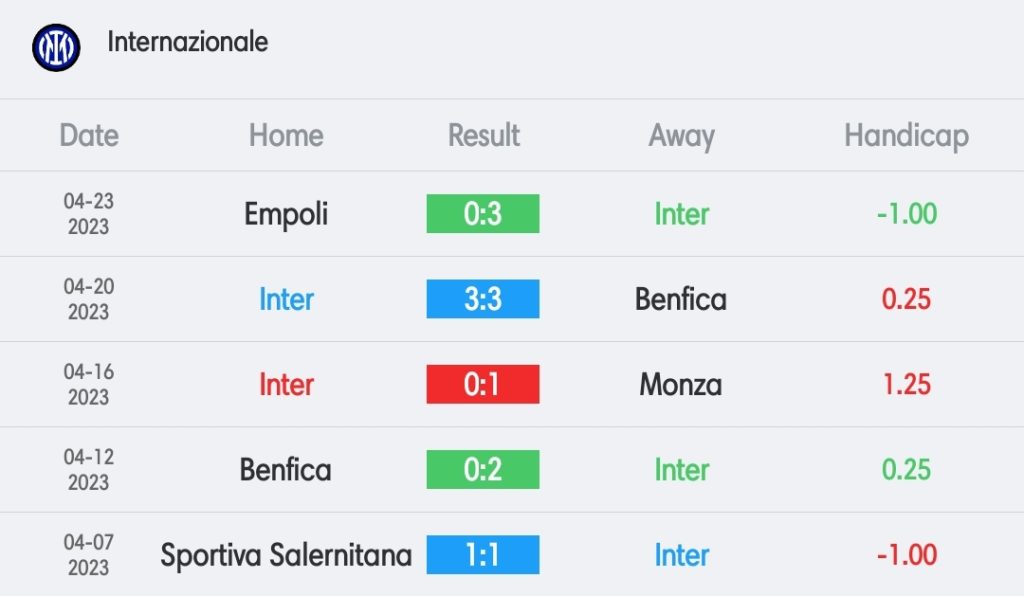Open the Empoli team link
Image resolution: width=1024 pixels, height=596 pixels.
[286, 215]
